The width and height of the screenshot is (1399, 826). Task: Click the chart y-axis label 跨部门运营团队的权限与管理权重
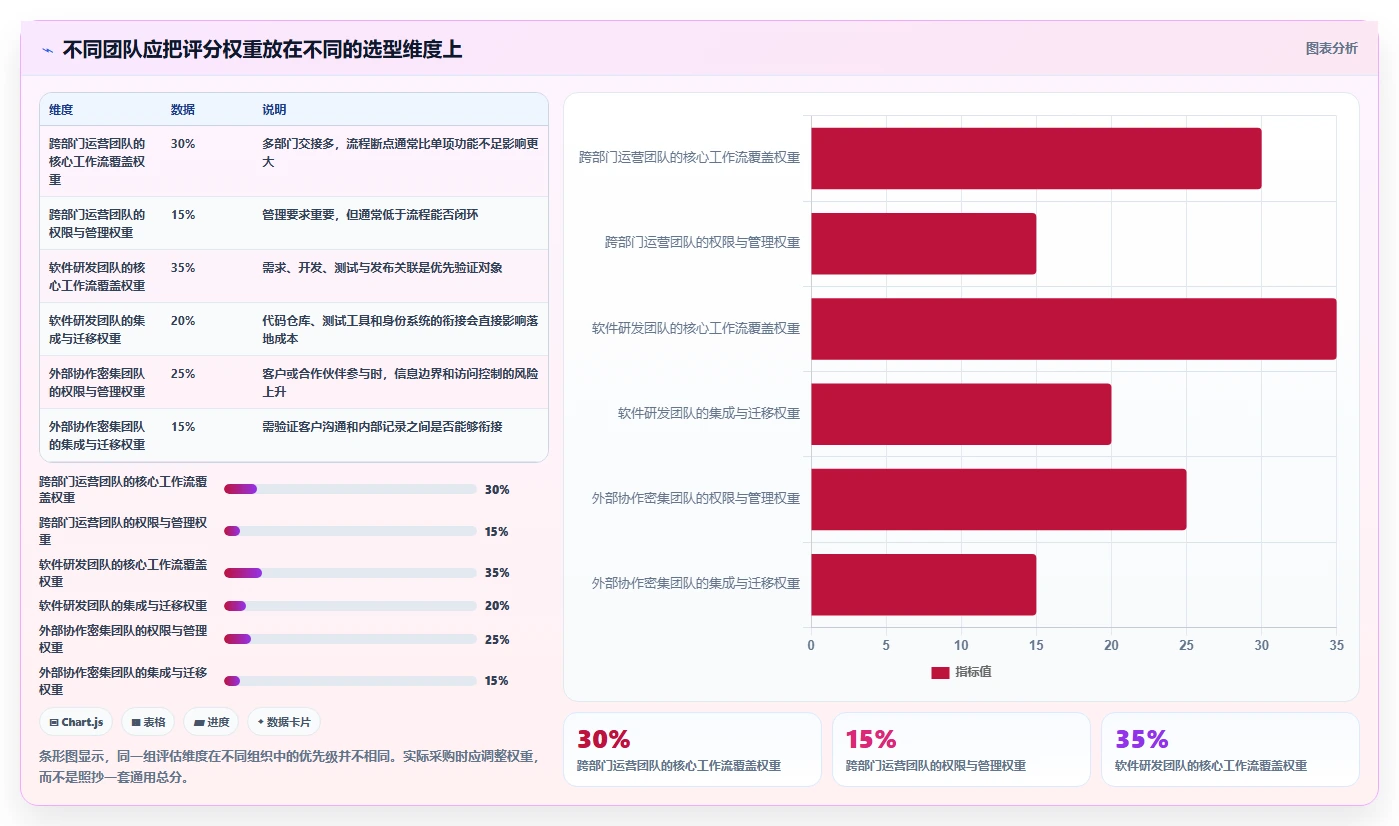click(x=702, y=242)
